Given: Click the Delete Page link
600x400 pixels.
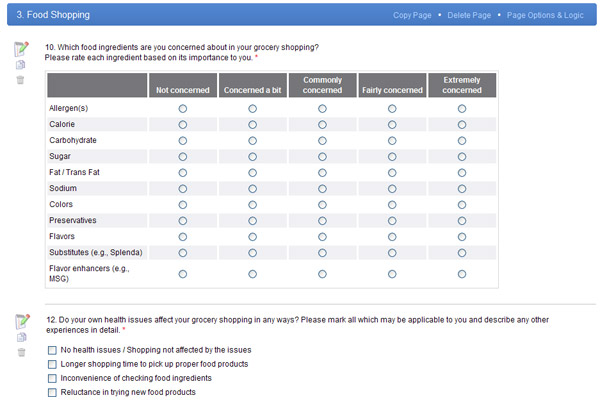Looking at the screenshot, I should click(469, 15).
